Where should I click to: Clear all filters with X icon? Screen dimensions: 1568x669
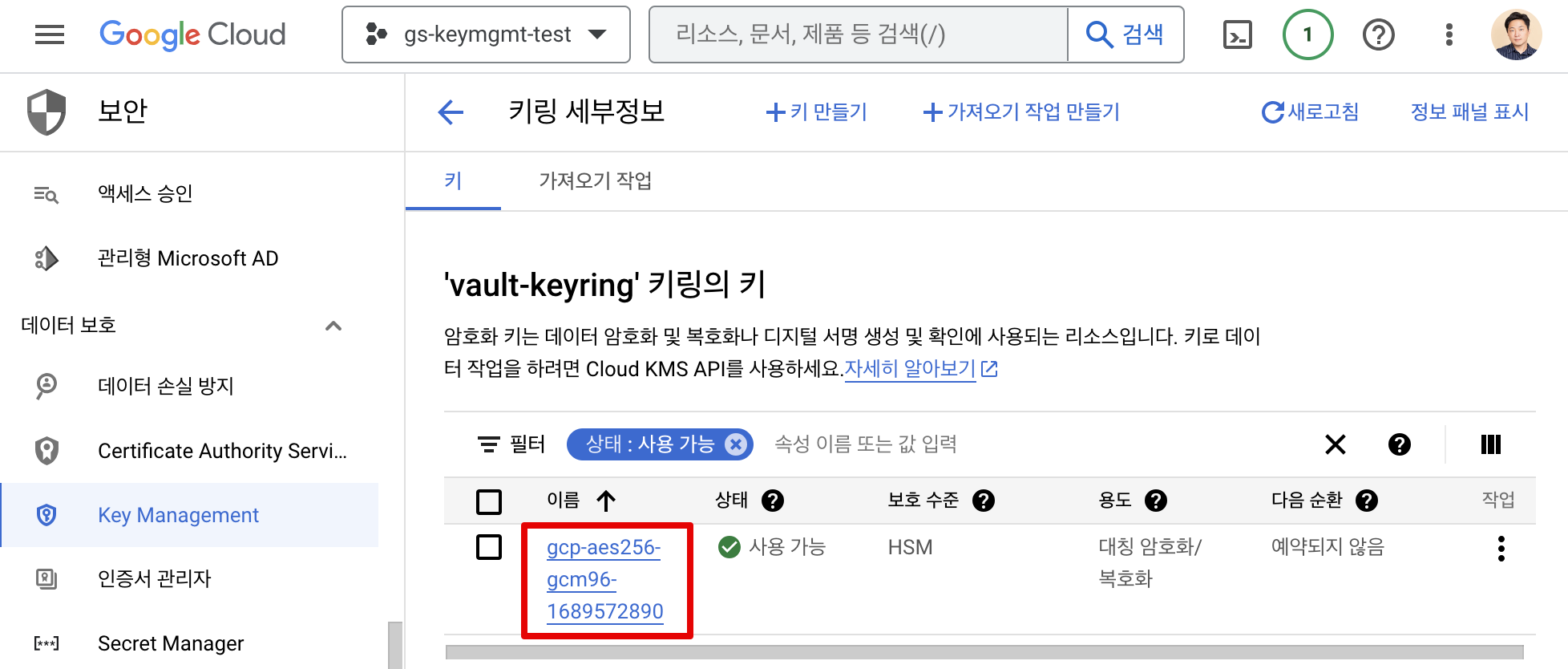pyautogui.click(x=1336, y=444)
